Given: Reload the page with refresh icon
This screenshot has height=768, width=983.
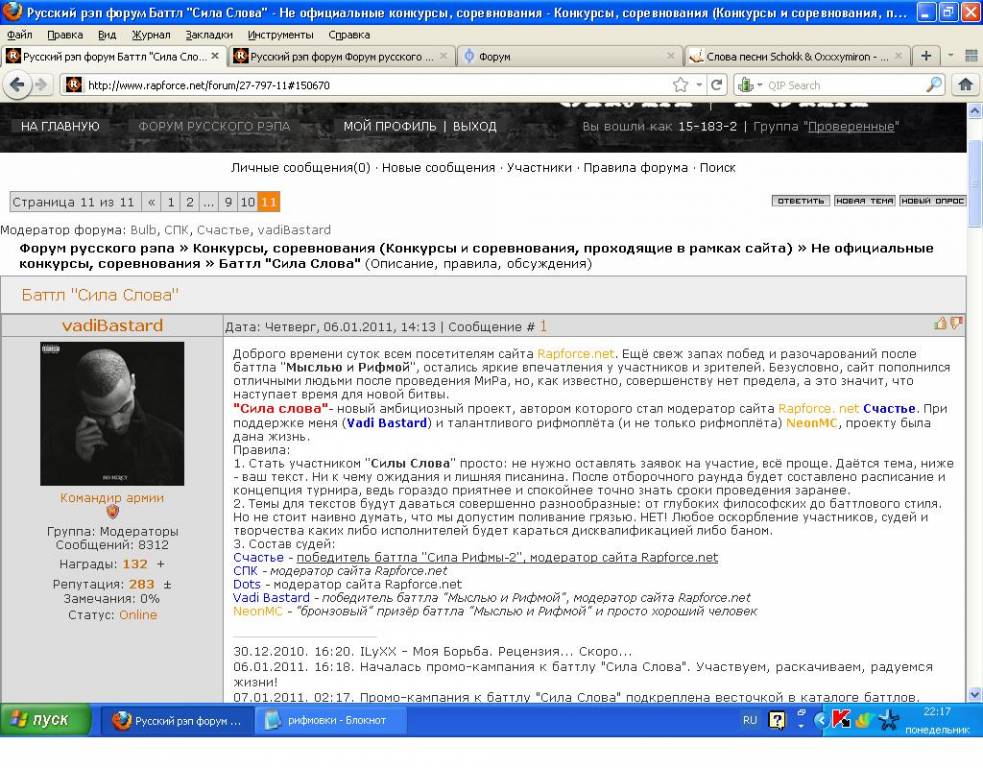Looking at the screenshot, I should pos(717,85).
